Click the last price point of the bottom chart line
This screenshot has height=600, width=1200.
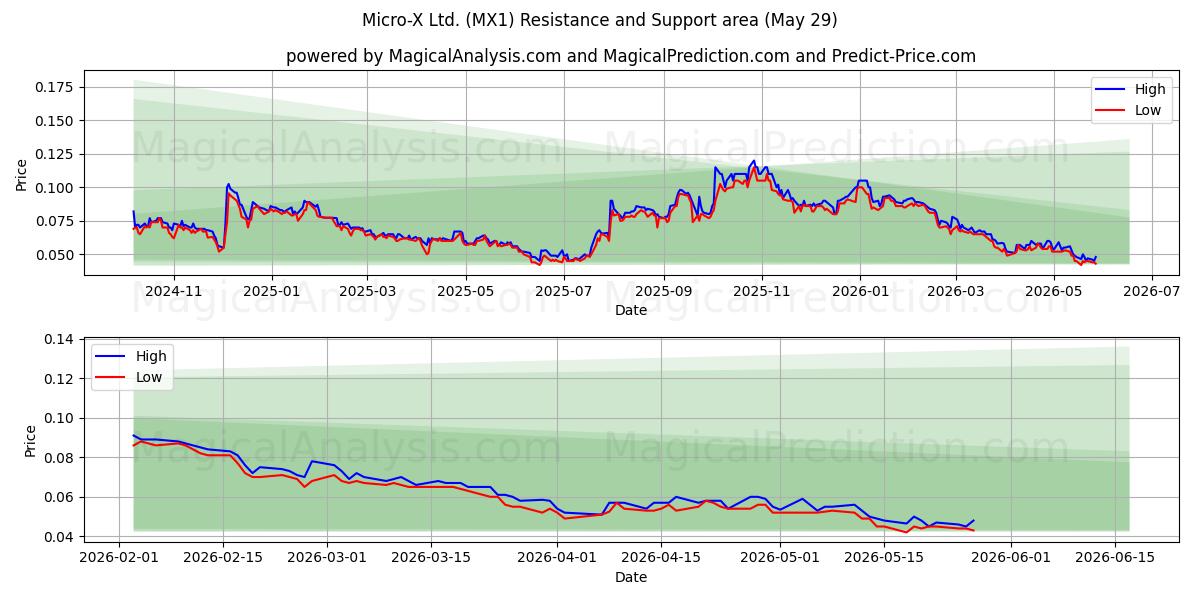tap(973, 521)
